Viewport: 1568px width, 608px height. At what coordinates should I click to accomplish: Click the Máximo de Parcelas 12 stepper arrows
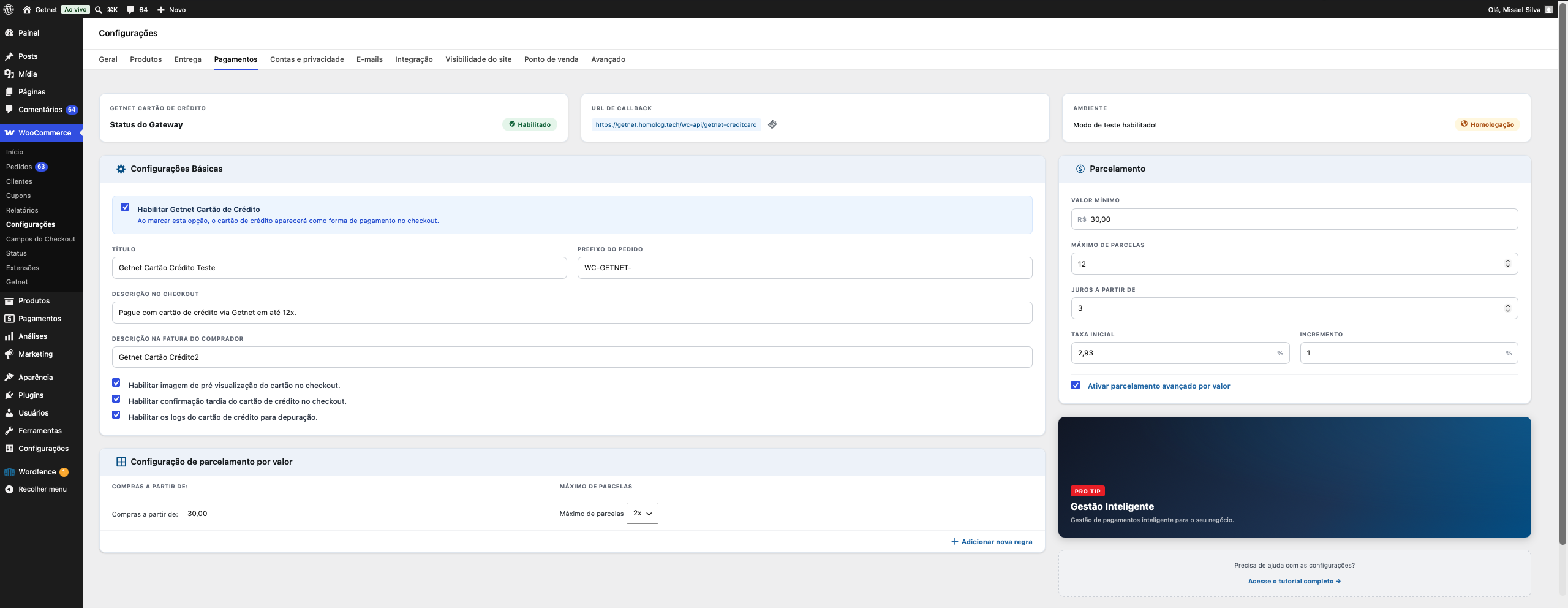1508,264
